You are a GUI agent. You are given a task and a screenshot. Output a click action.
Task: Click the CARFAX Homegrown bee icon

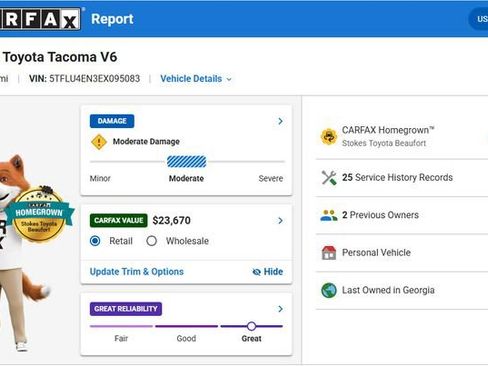(x=329, y=136)
